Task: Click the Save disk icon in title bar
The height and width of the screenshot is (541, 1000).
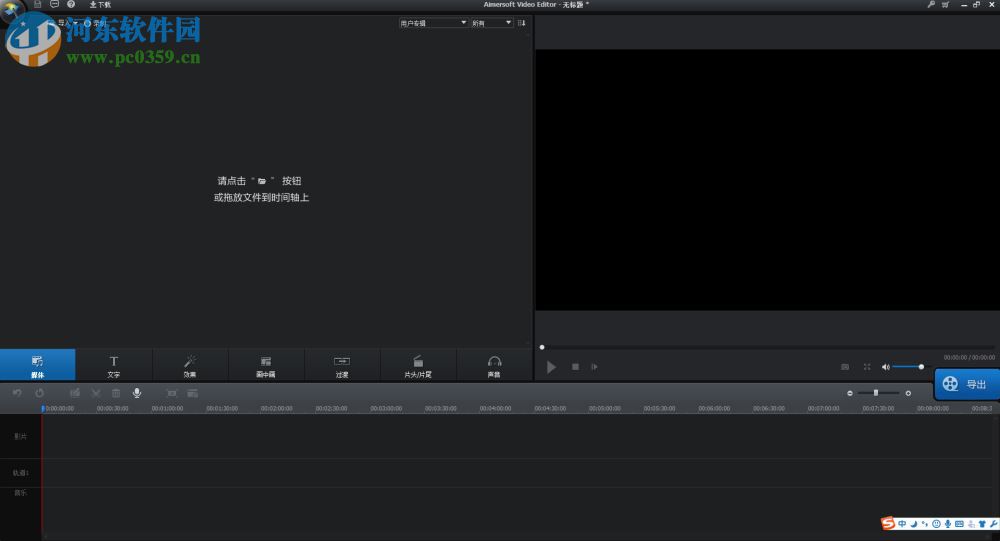Action: click(38, 4)
